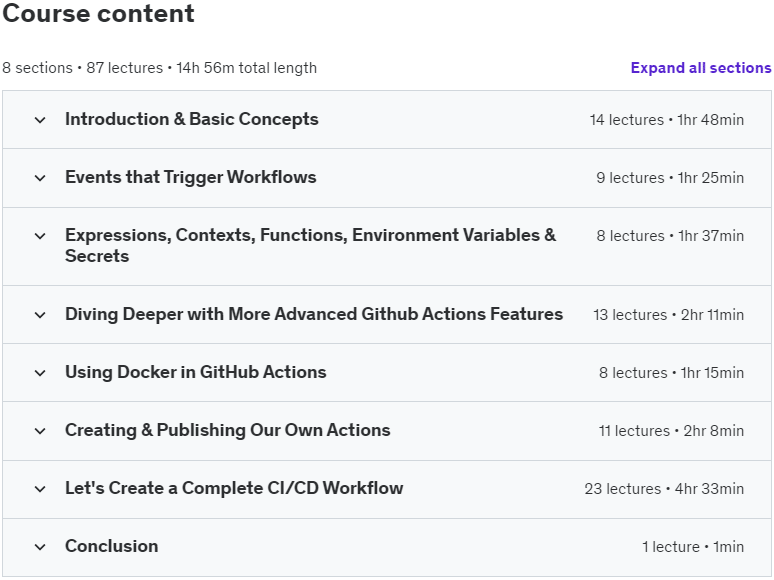Click the 1 lecture • 1min text
Viewport: 774px width, 580px height.
coord(693,547)
